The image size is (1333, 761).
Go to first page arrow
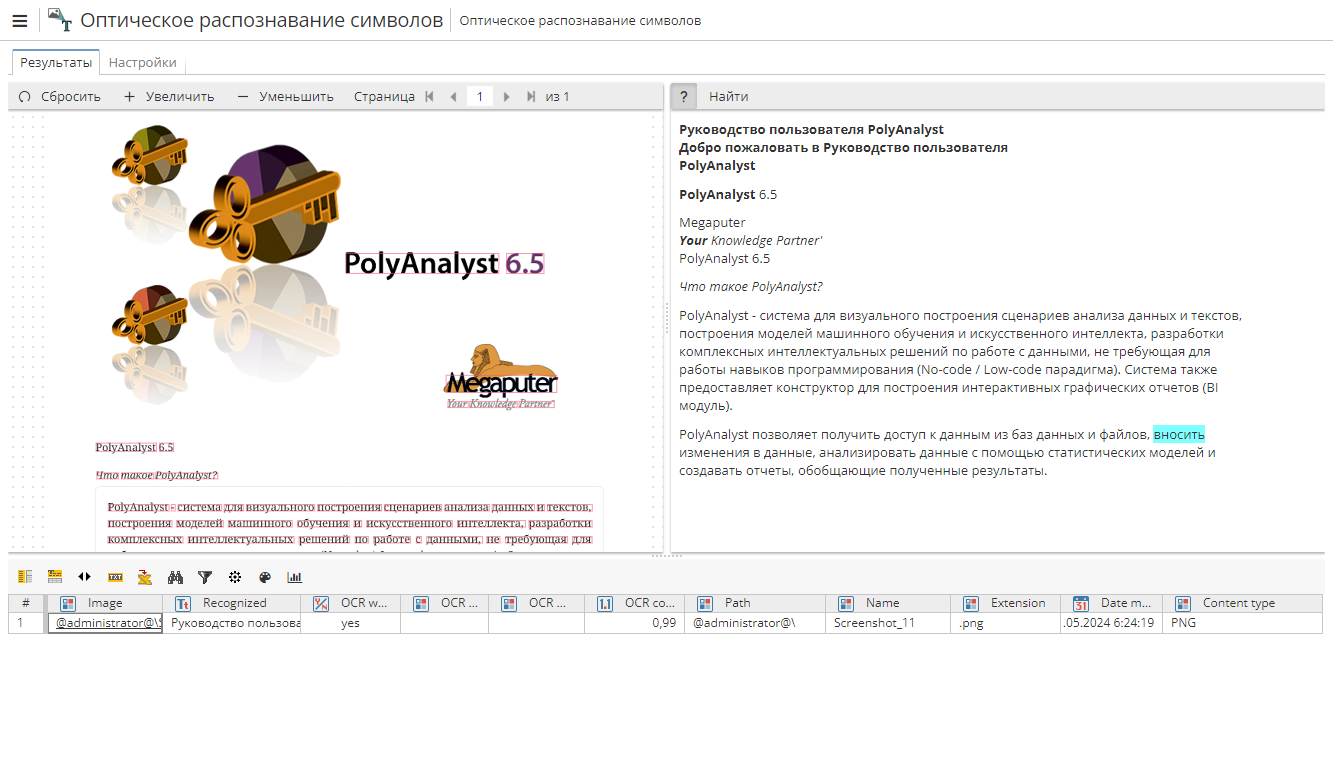click(430, 97)
